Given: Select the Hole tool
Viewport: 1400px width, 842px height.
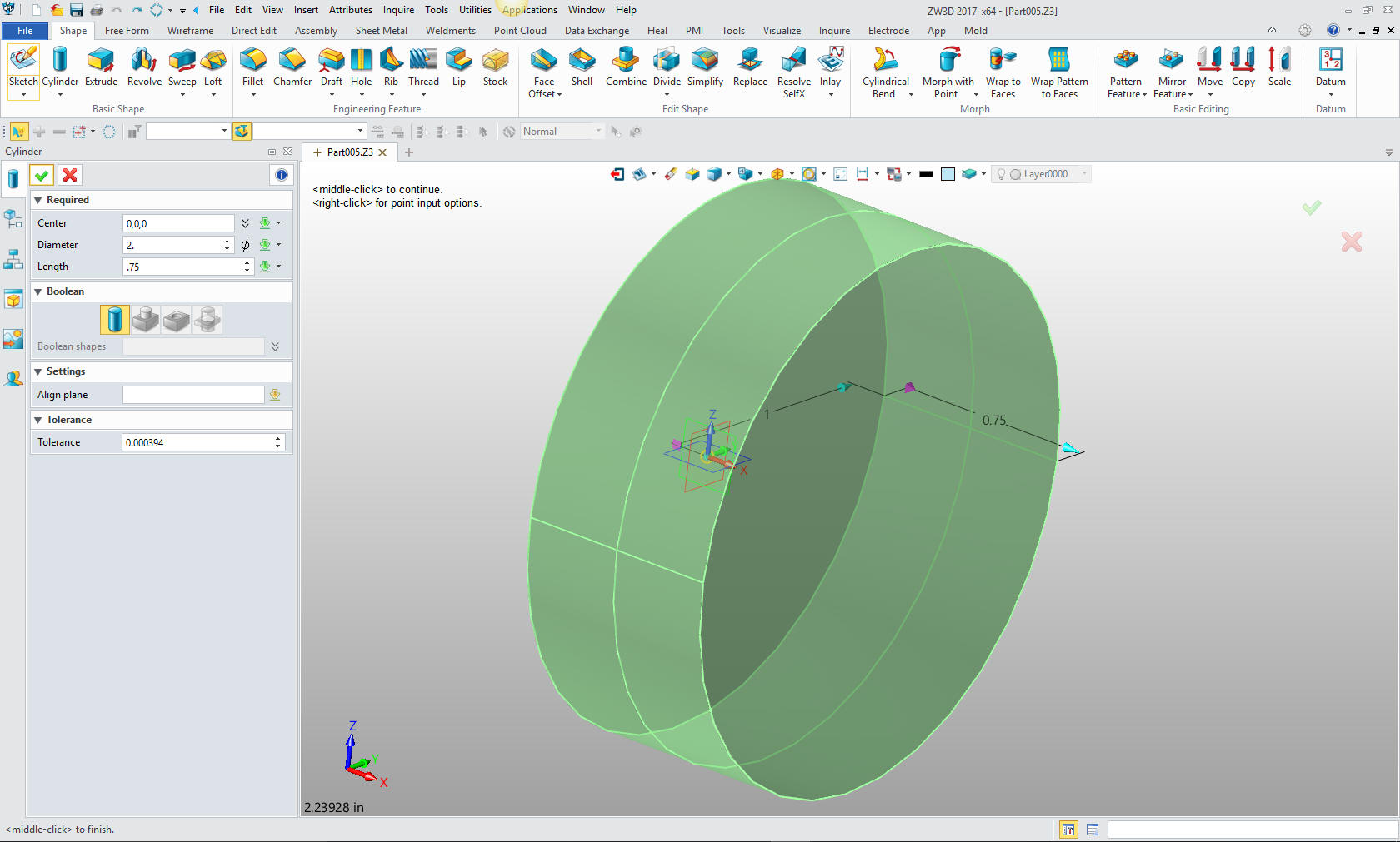Looking at the screenshot, I should 361,67.
